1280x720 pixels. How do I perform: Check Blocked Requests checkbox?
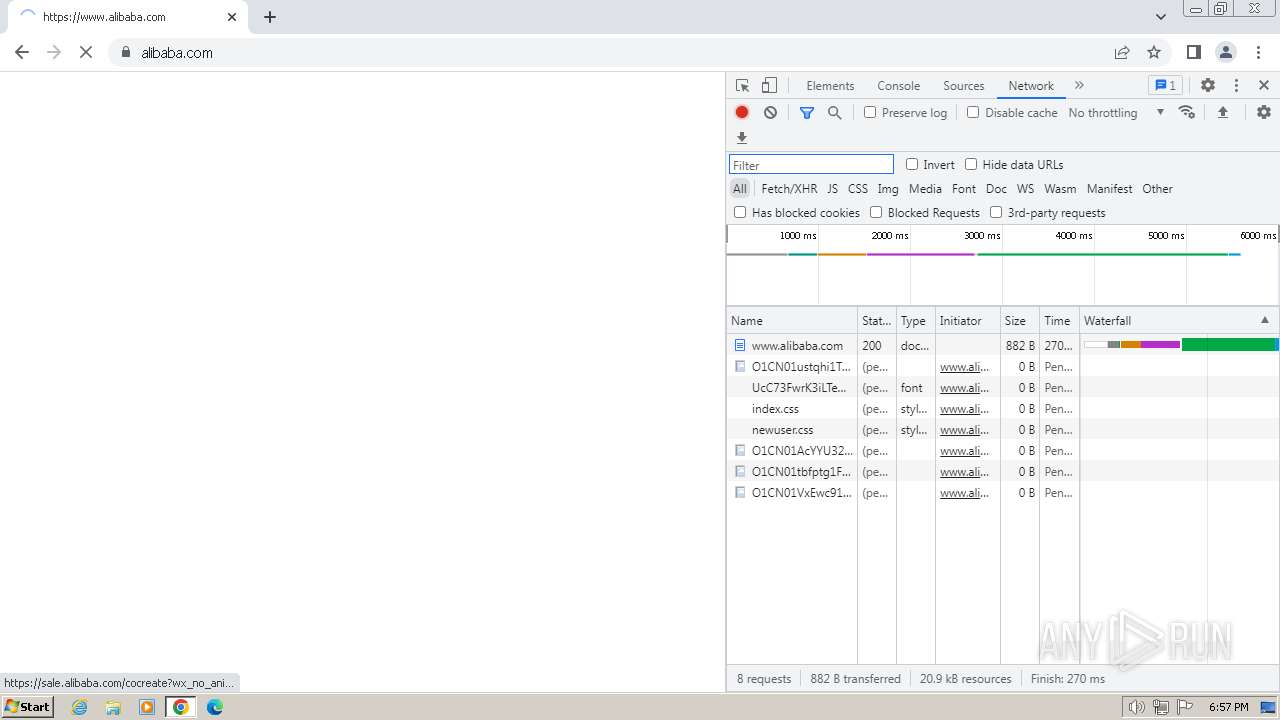coord(876,213)
